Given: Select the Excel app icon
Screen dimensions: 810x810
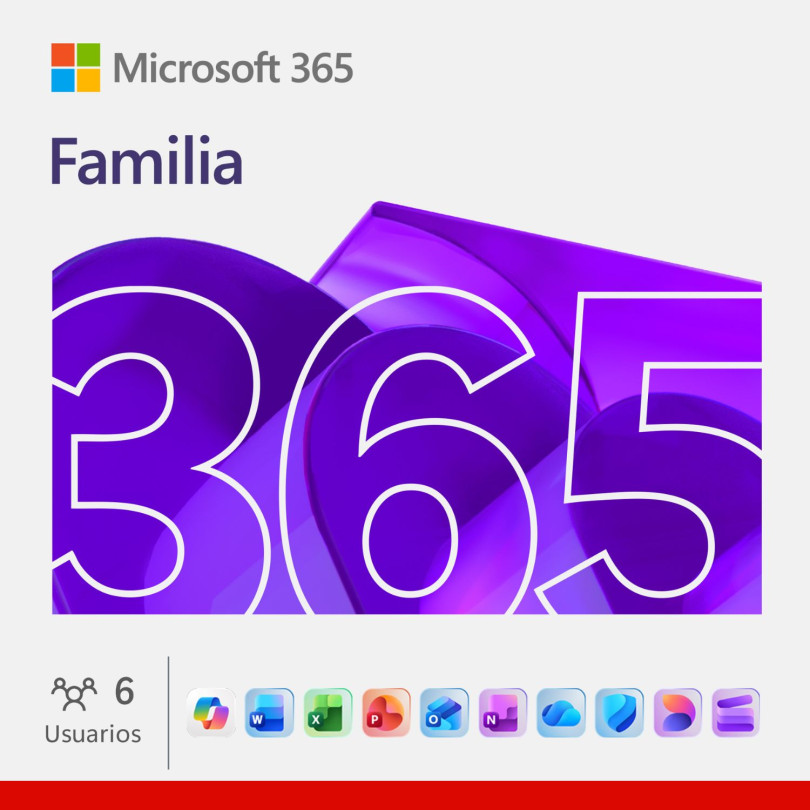Looking at the screenshot, I should coord(328,712).
